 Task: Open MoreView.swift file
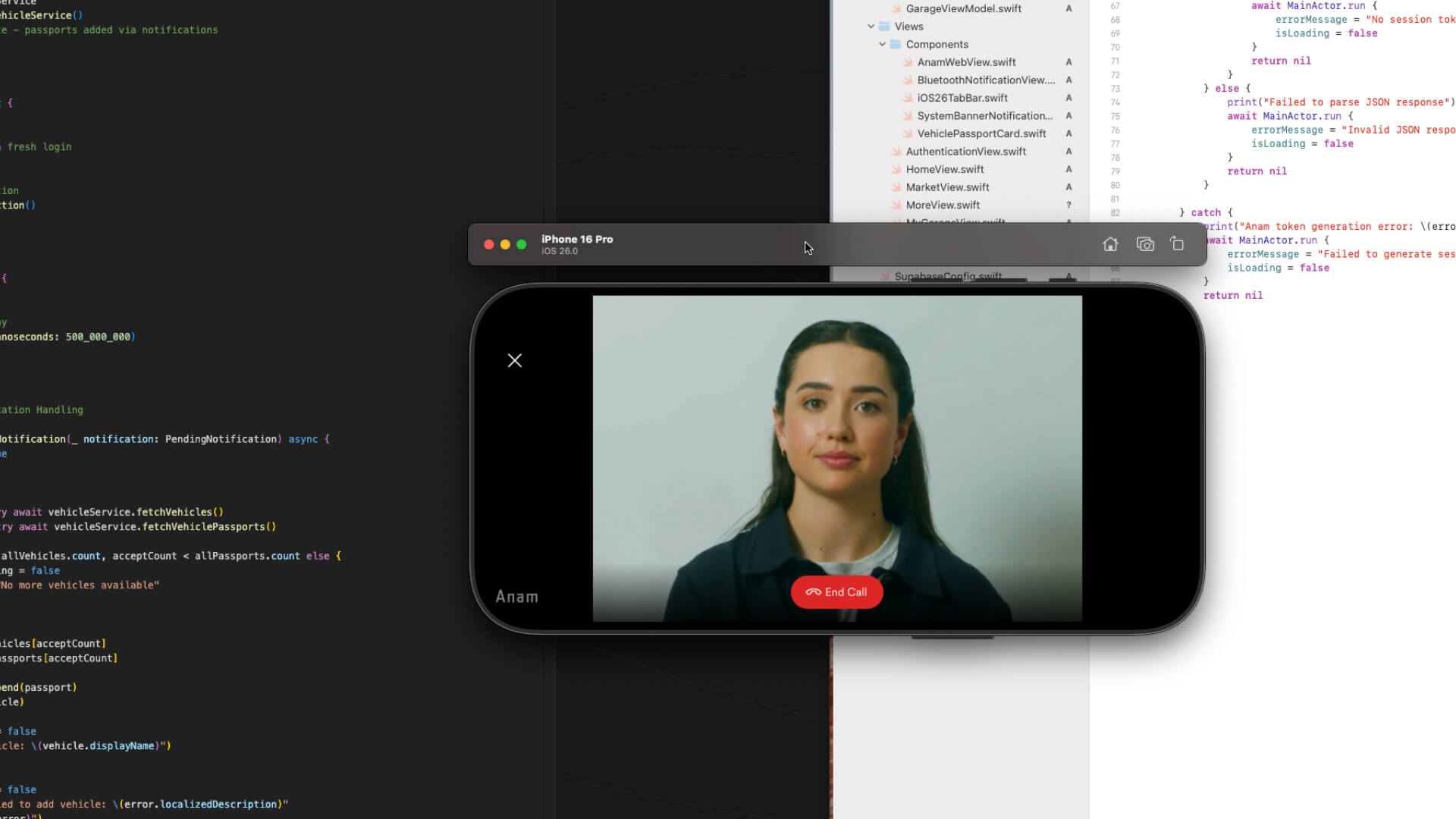pos(943,206)
